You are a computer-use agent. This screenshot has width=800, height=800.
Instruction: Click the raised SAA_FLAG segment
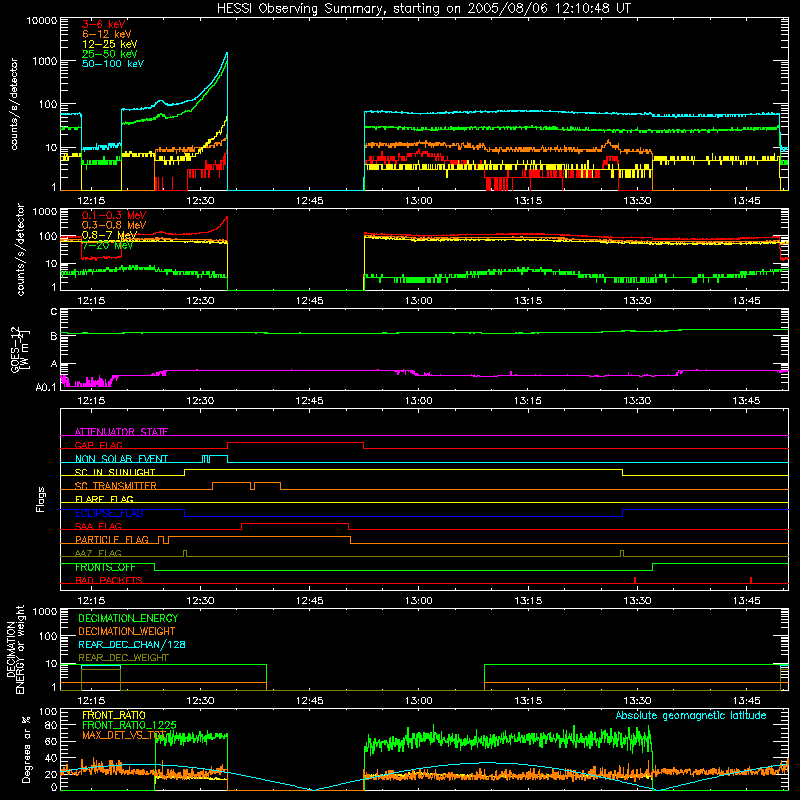click(x=295, y=524)
